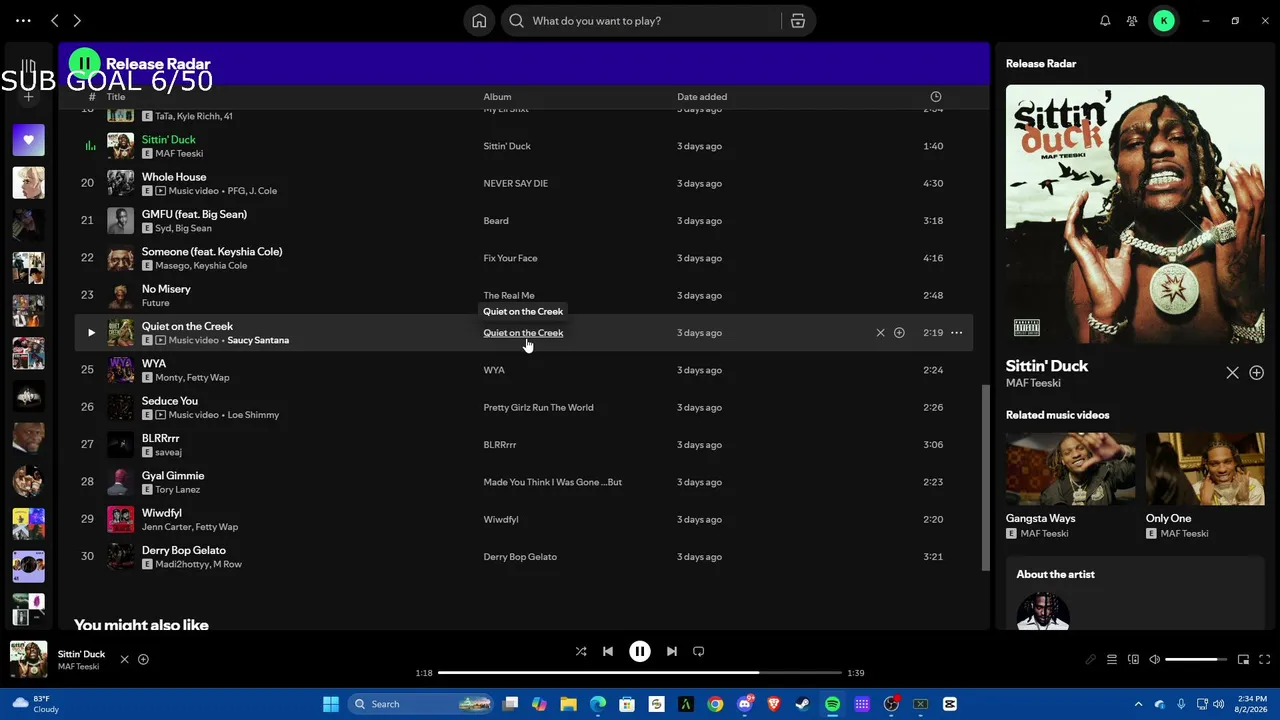Image resolution: width=1280 pixels, height=720 pixels.
Task: Skip to the previous track
Action: (x=608, y=652)
